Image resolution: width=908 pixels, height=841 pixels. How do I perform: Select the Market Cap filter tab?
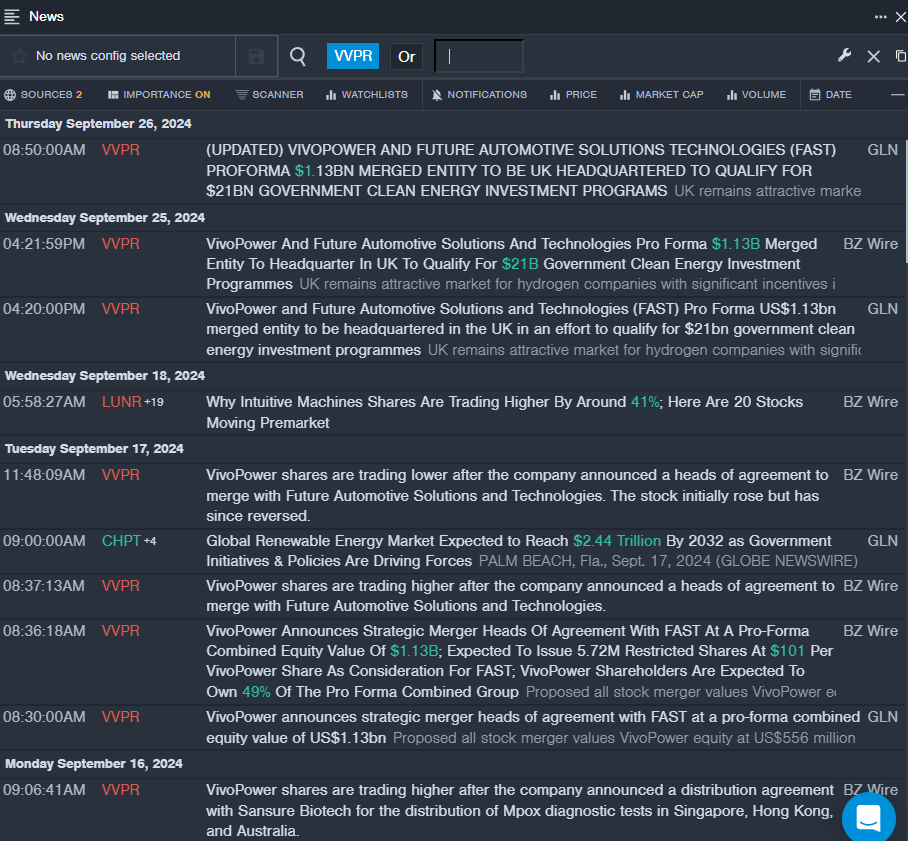pos(661,95)
